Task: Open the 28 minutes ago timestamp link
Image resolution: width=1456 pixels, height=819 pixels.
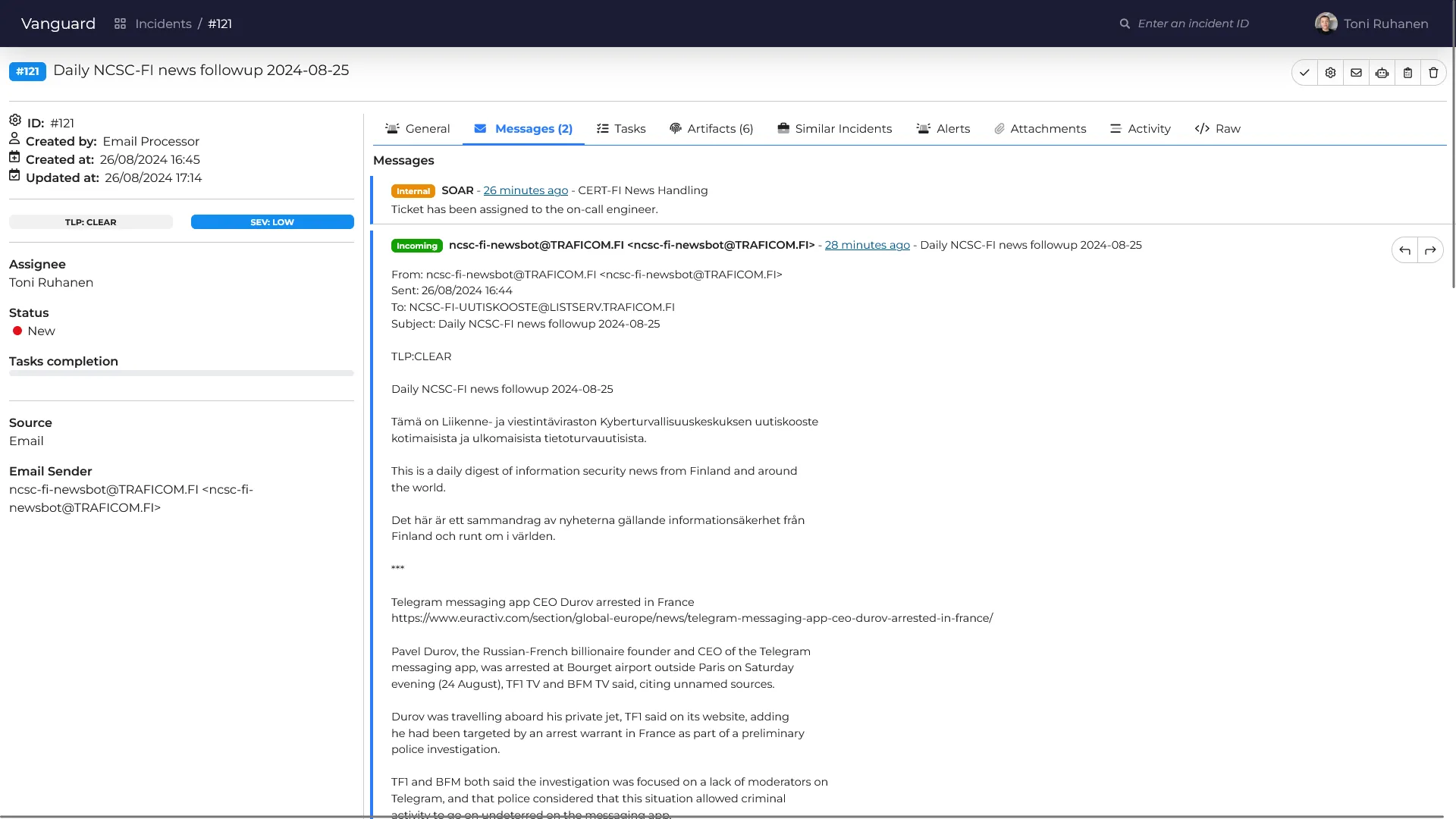Action: pos(868,245)
